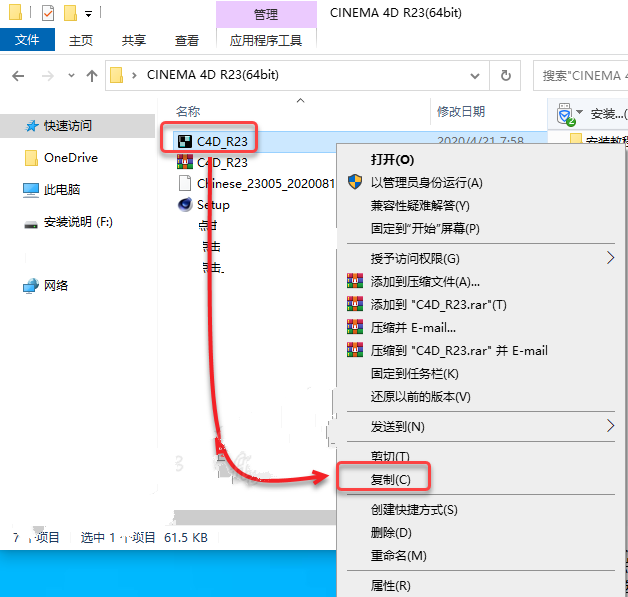Select 此电脑 in navigation pane
The height and width of the screenshot is (597, 628).
[62, 189]
